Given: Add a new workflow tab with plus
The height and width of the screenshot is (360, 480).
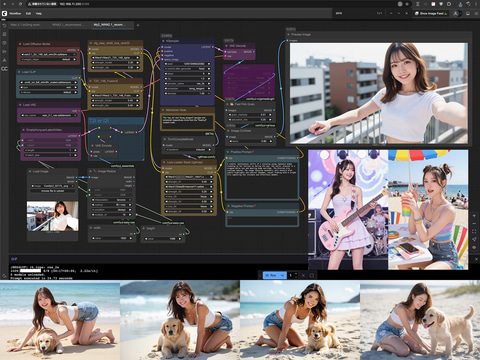Looking at the screenshot, I should (138, 25).
